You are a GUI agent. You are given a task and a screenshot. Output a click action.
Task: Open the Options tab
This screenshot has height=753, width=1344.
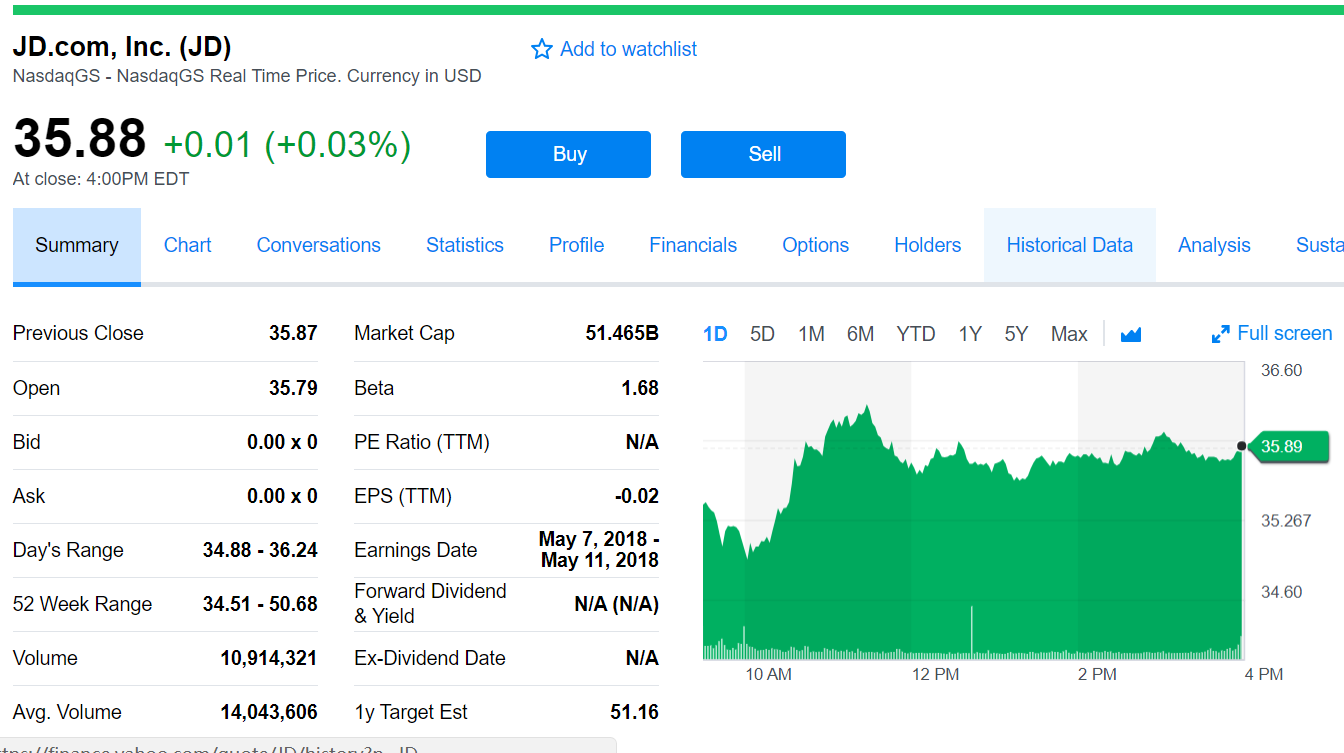pos(816,245)
